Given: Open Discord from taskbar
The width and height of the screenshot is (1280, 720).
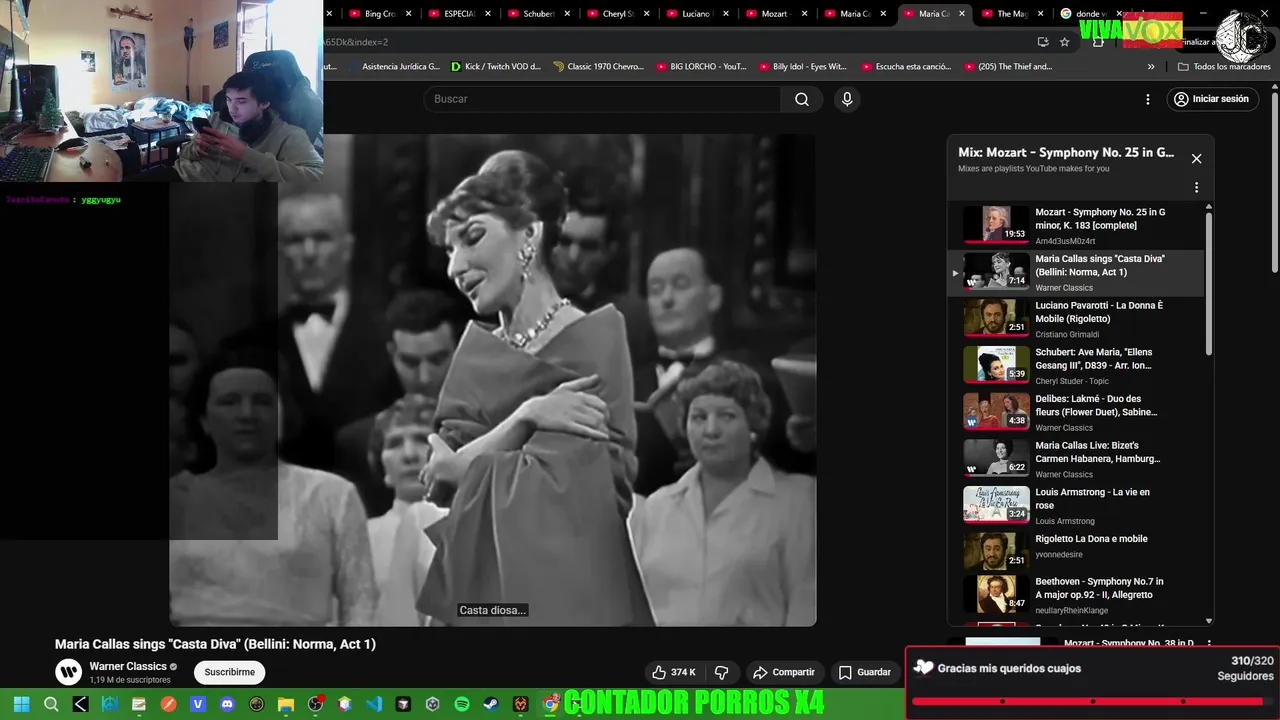Looking at the screenshot, I should 227,705.
